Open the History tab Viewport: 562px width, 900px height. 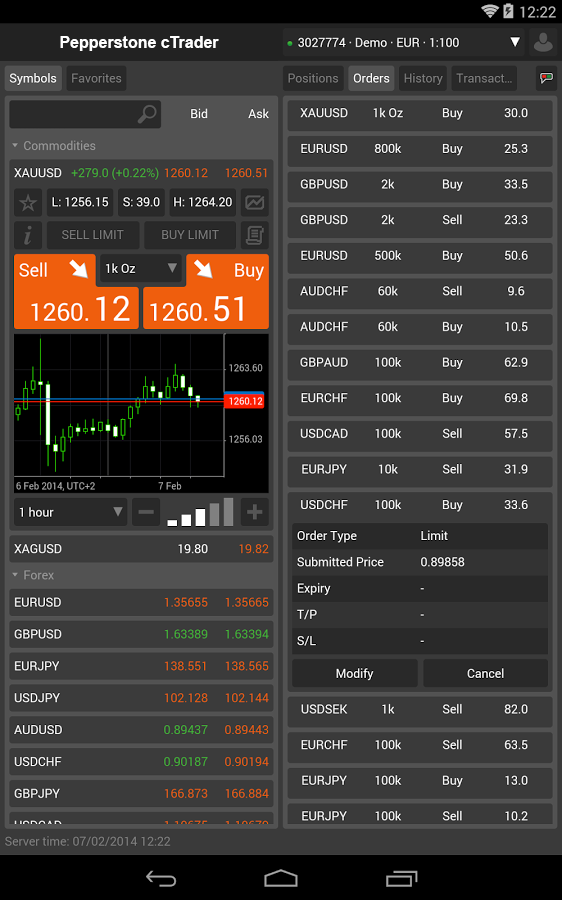423,78
